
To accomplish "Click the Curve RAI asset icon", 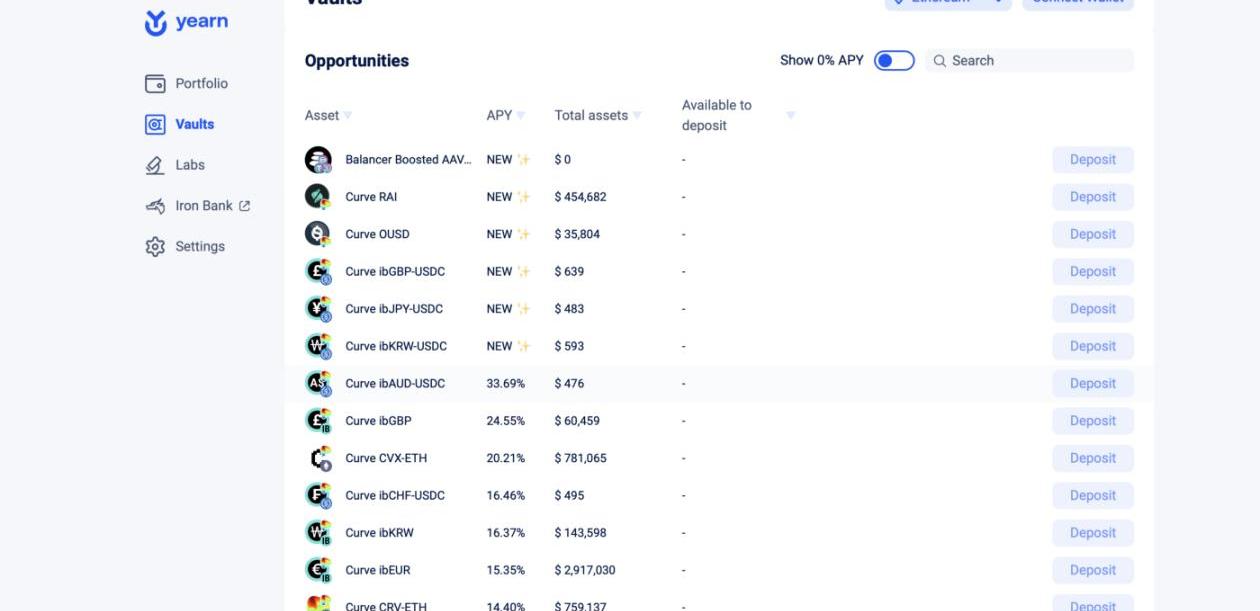I will point(318,197).
